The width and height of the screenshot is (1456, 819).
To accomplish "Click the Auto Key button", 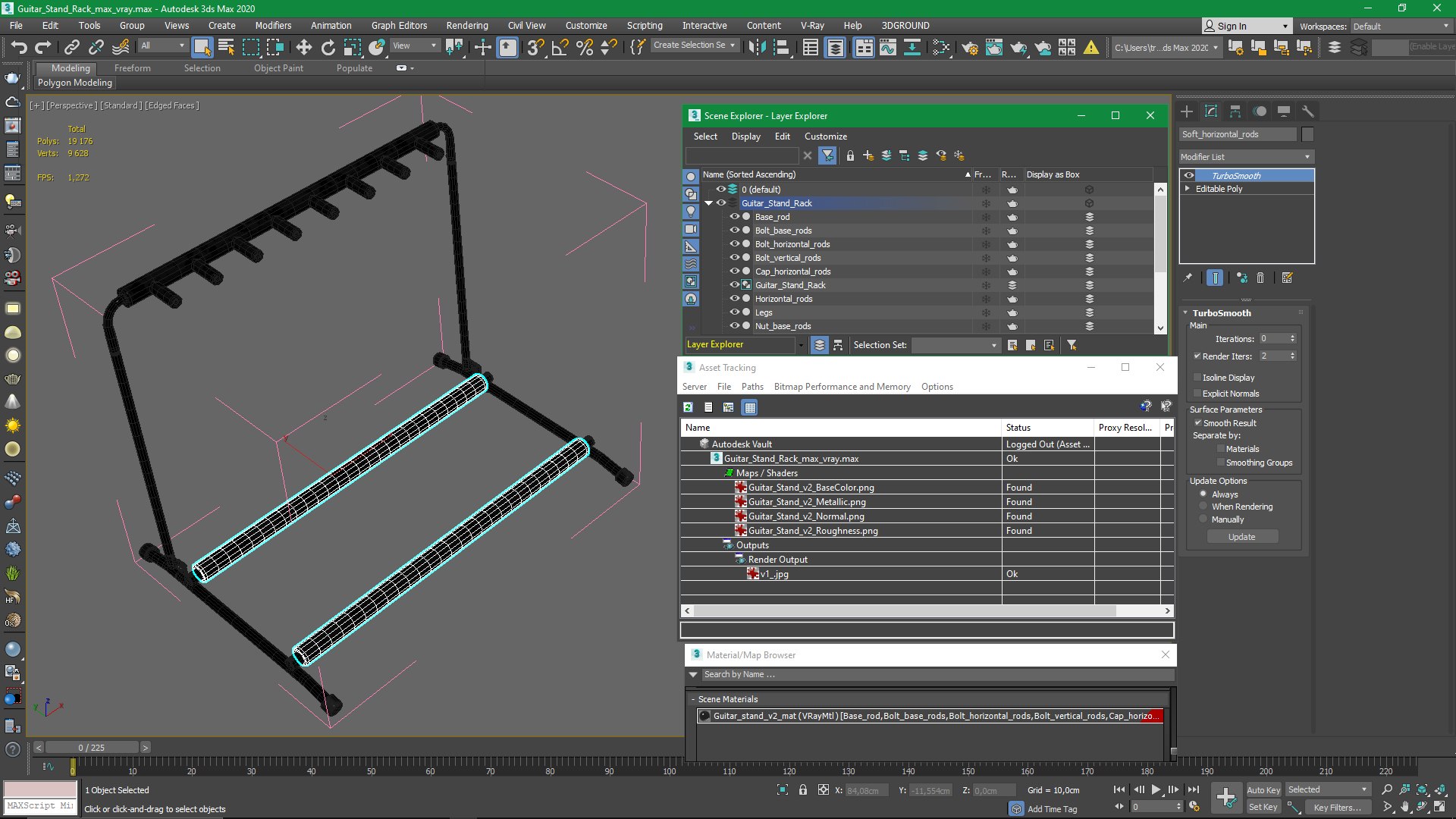I will [x=1263, y=790].
